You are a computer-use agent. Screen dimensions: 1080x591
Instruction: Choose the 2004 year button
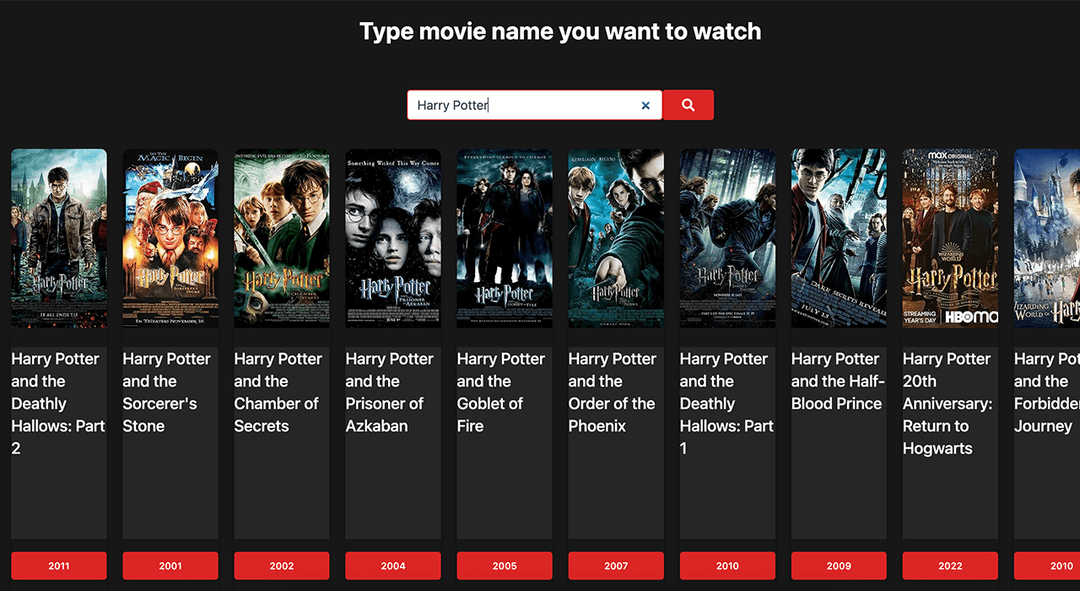point(393,566)
